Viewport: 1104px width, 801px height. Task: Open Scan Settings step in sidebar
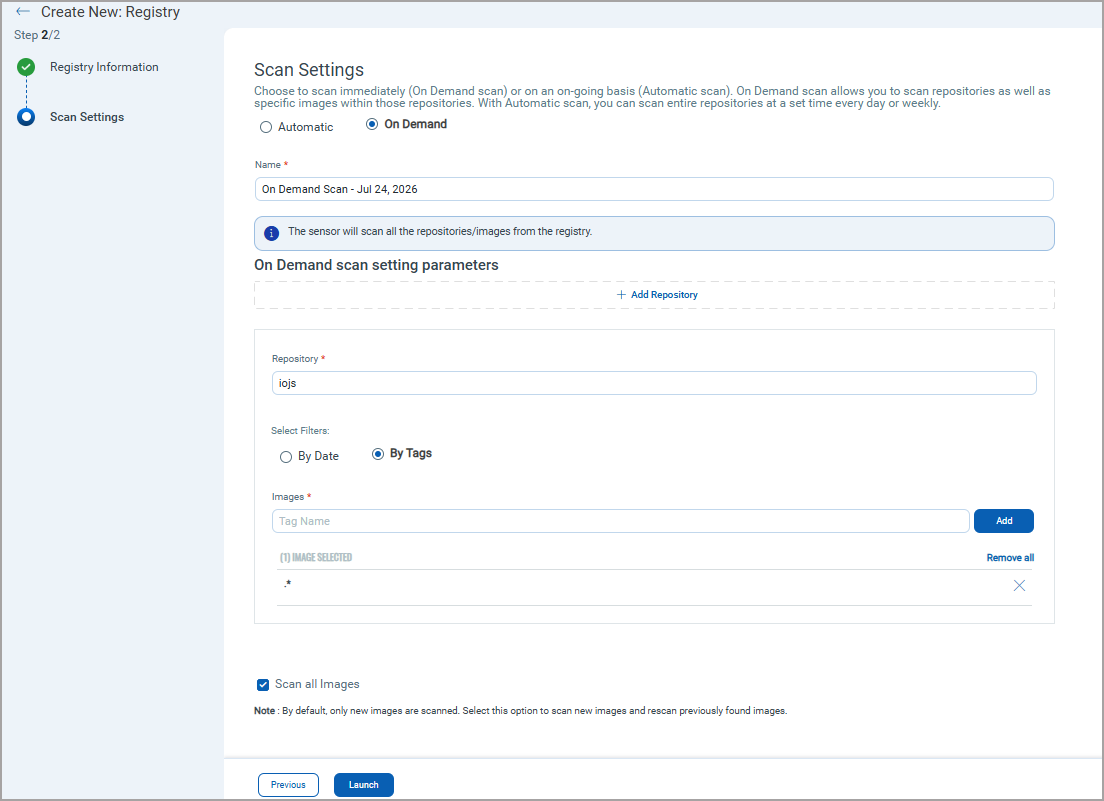(87, 117)
